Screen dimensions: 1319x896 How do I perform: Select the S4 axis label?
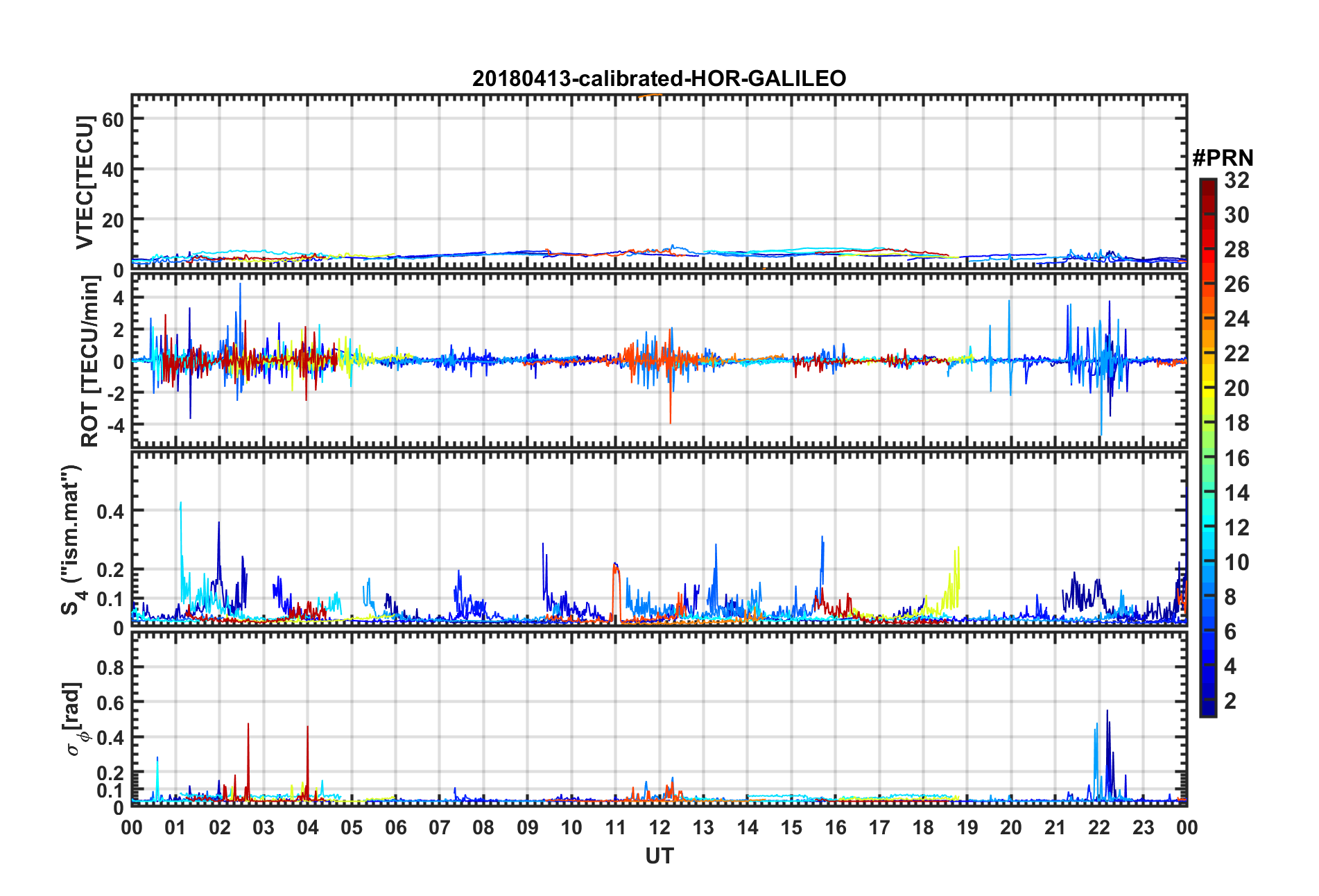point(71,540)
